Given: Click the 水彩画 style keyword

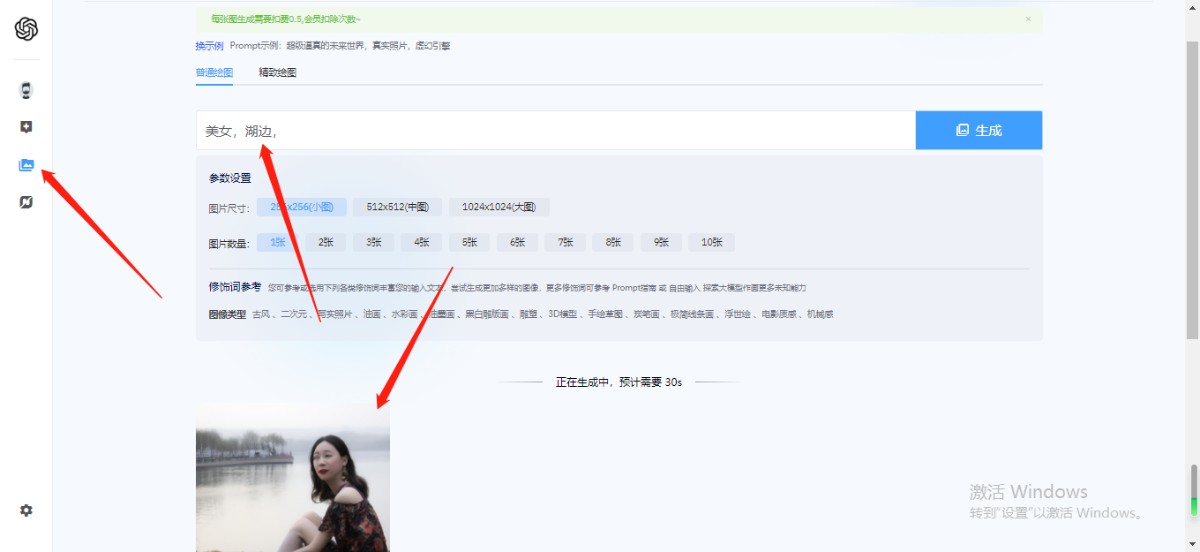Looking at the screenshot, I should 404,314.
